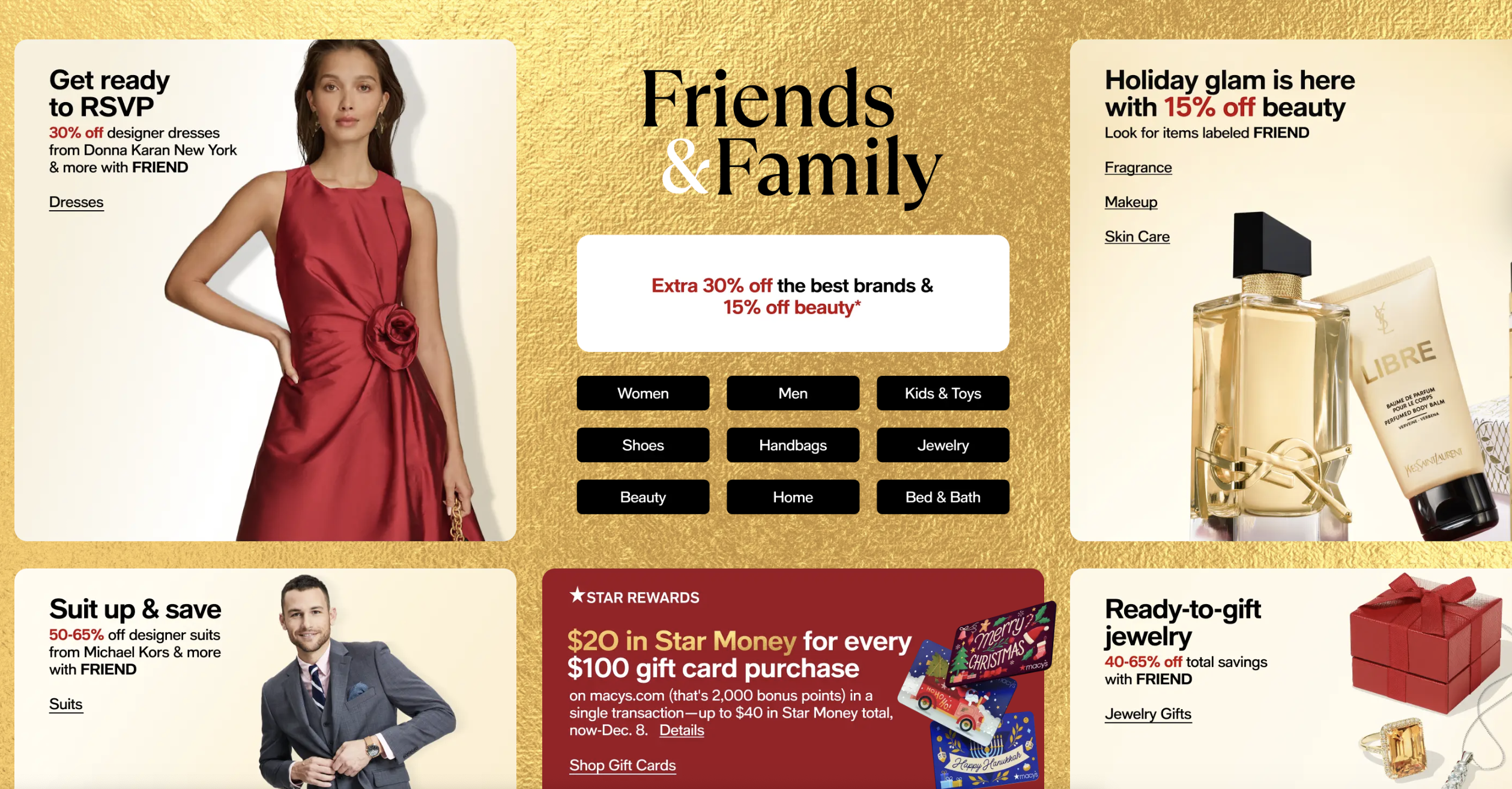Follow the Dresses link
The height and width of the screenshot is (789, 1512).
coord(76,202)
